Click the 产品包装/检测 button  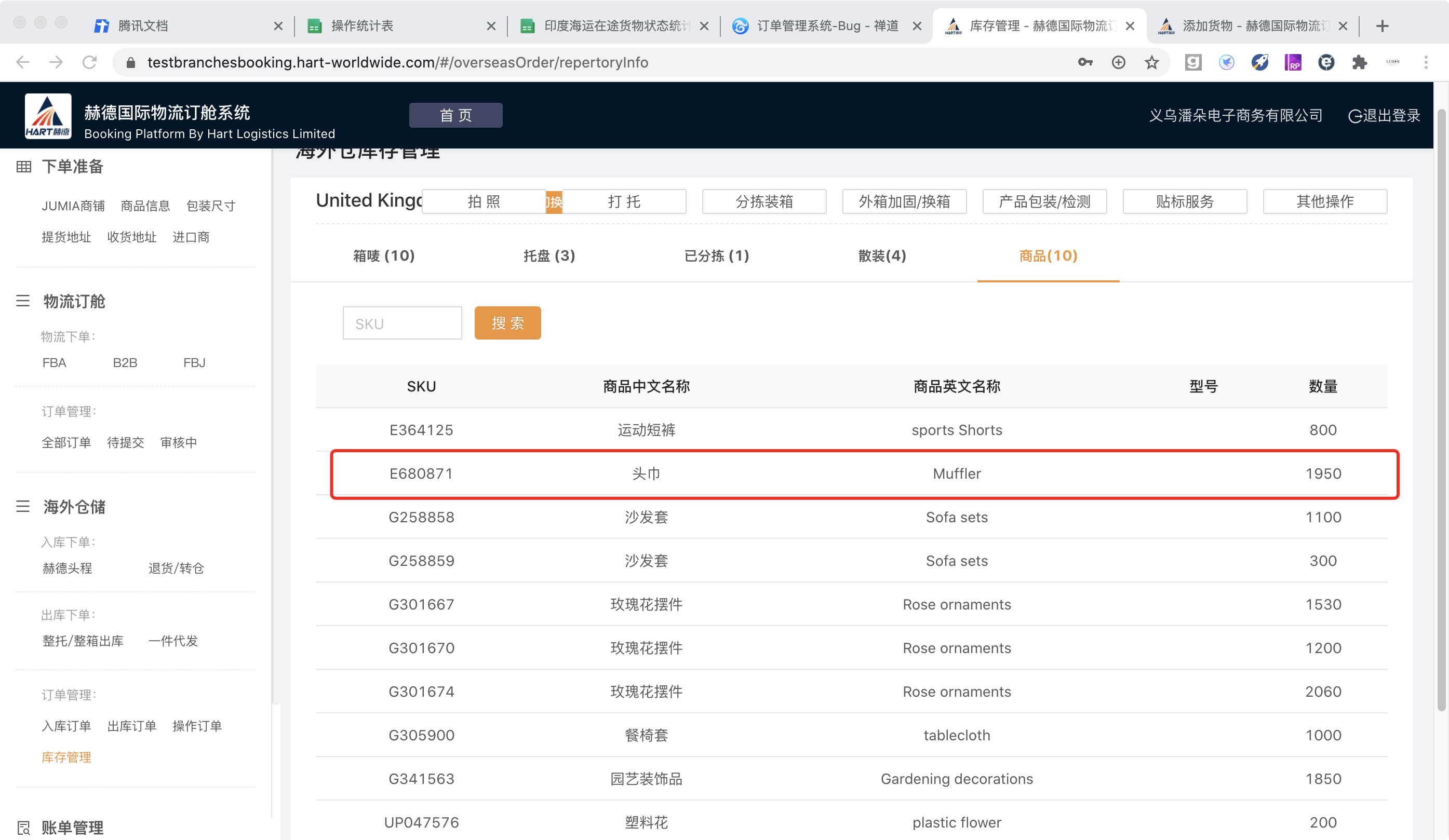(x=1045, y=201)
